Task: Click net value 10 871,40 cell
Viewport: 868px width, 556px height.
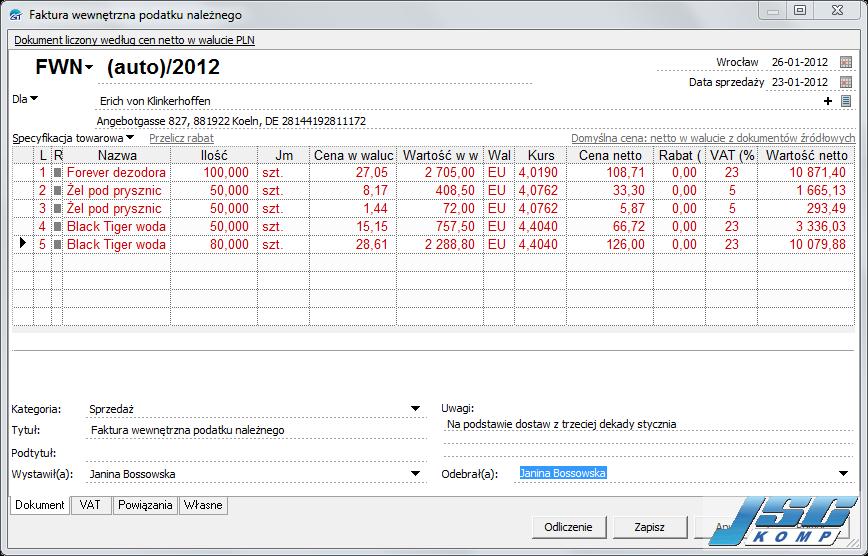Action: click(x=807, y=172)
